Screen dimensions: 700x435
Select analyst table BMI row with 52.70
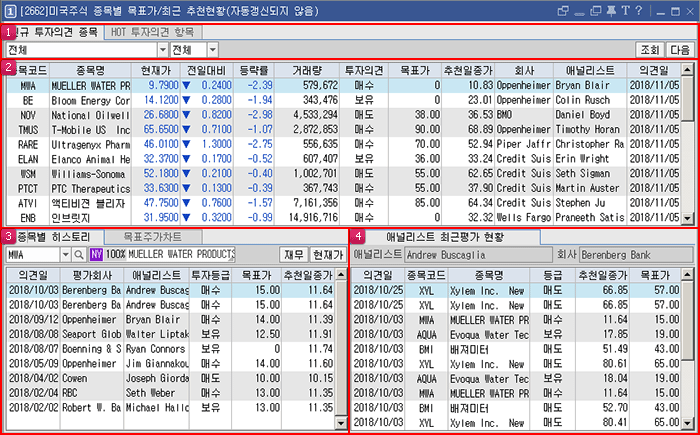517,408
